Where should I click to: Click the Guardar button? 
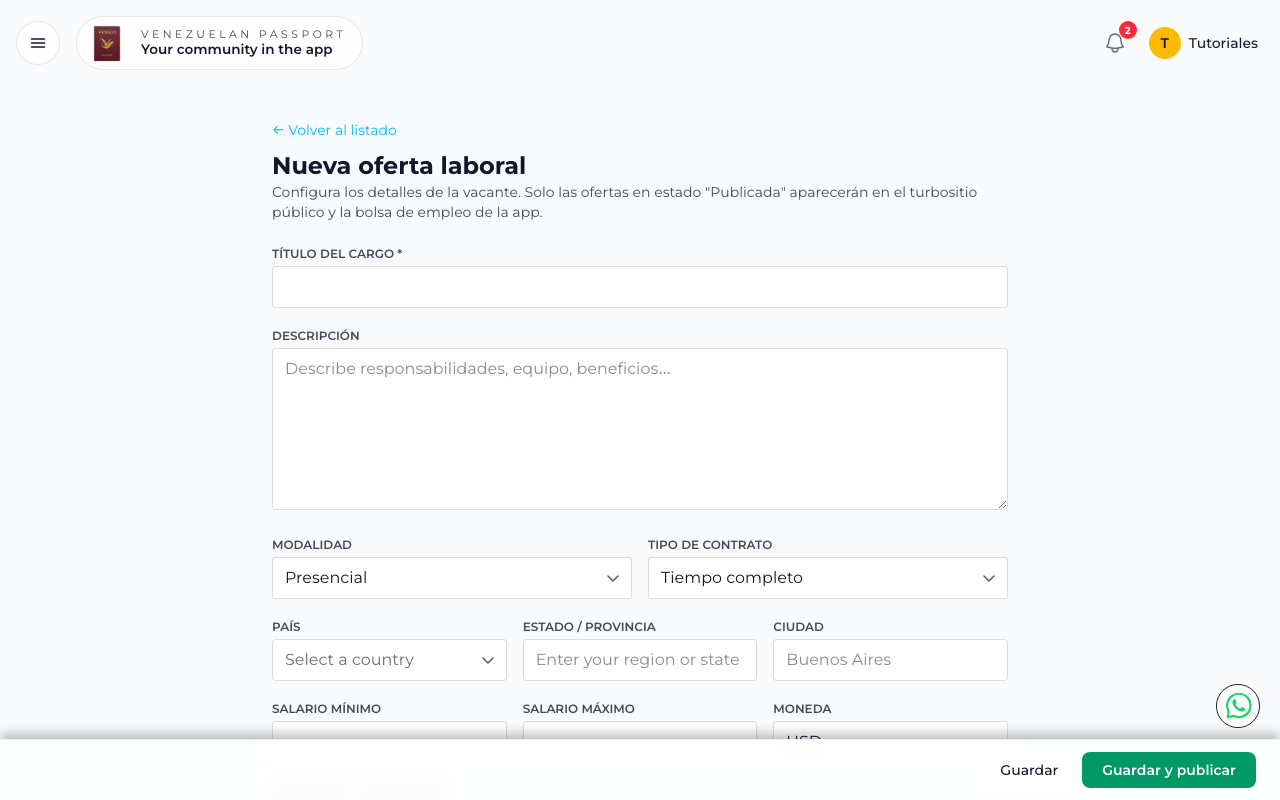pyautogui.click(x=1029, y=770)
